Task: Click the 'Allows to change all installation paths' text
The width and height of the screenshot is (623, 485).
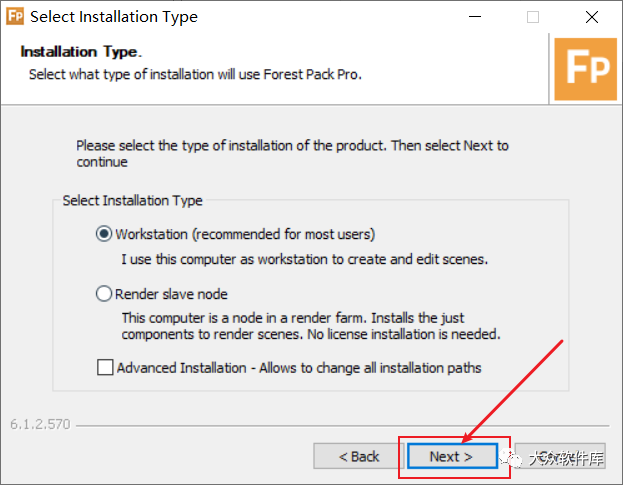Action: [x=370, y=368]
